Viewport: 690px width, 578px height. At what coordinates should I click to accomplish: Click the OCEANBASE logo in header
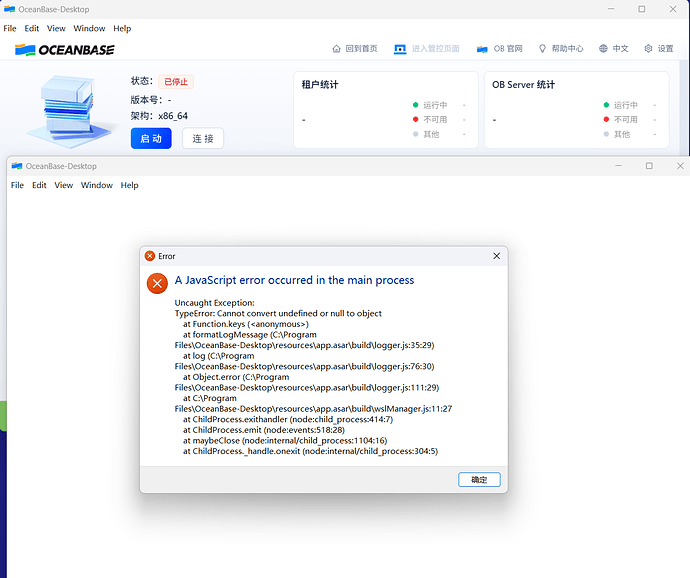click(x=65, y=50)
